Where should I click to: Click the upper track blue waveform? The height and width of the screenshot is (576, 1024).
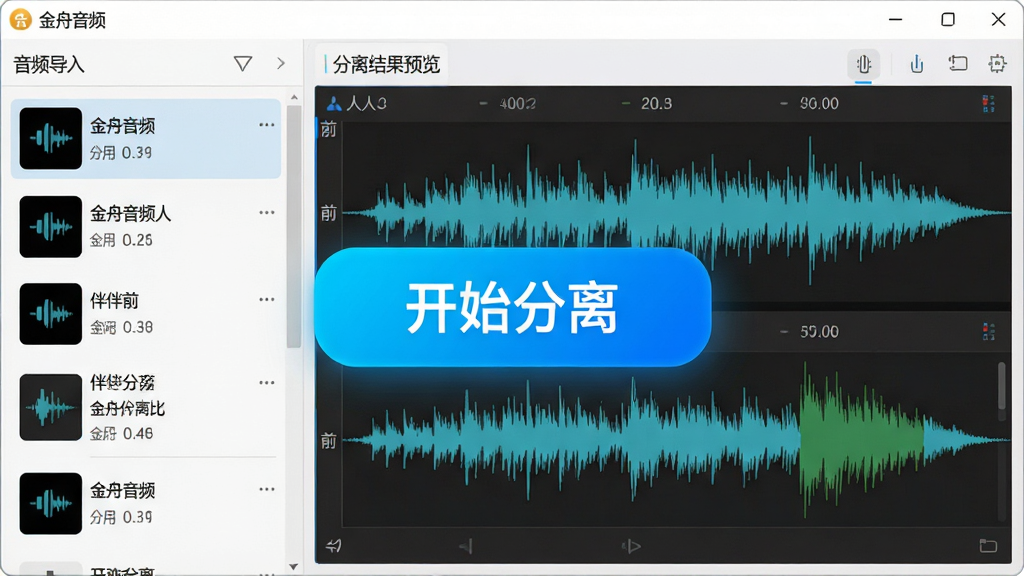point(677,212)
